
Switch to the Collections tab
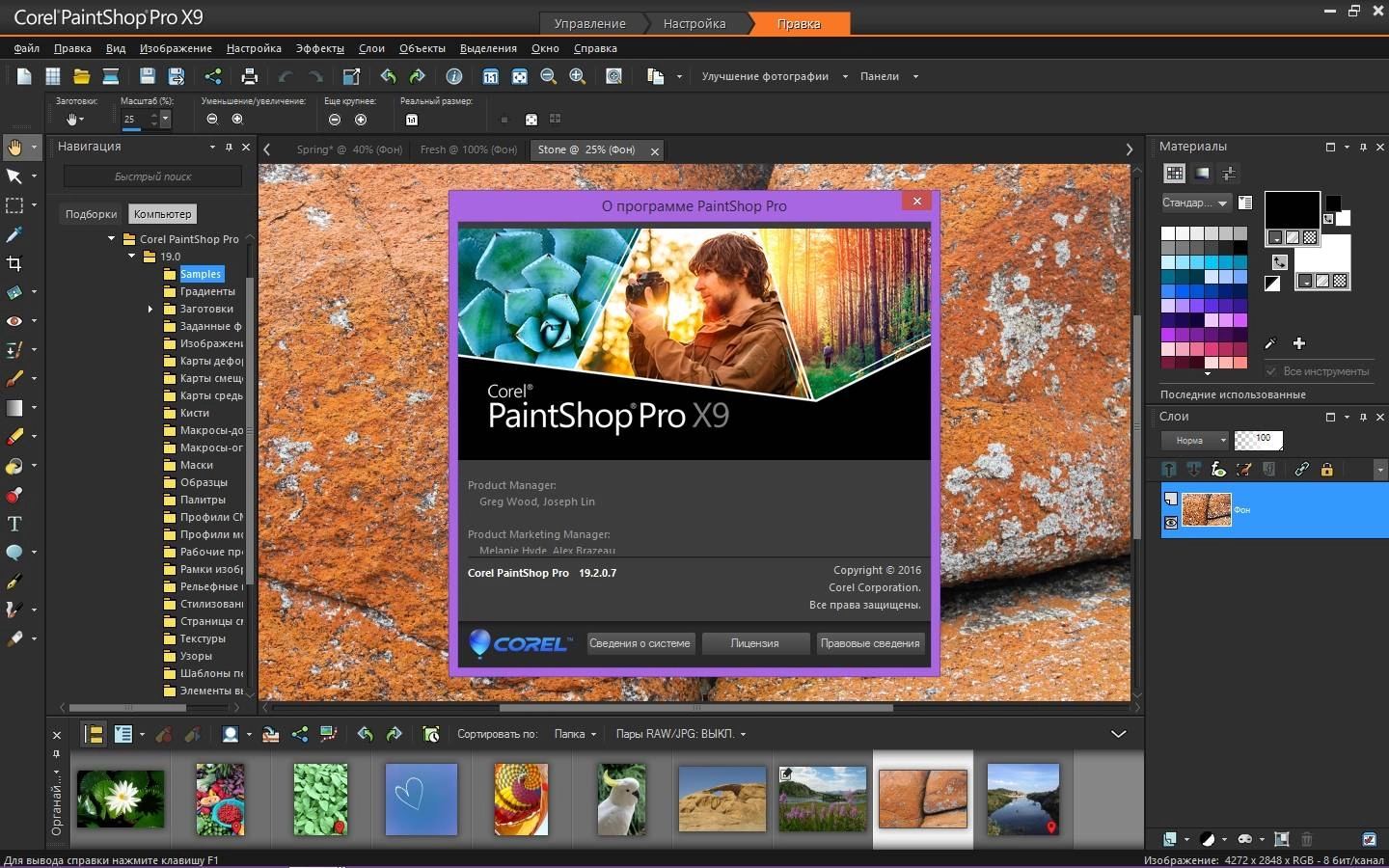91,214
